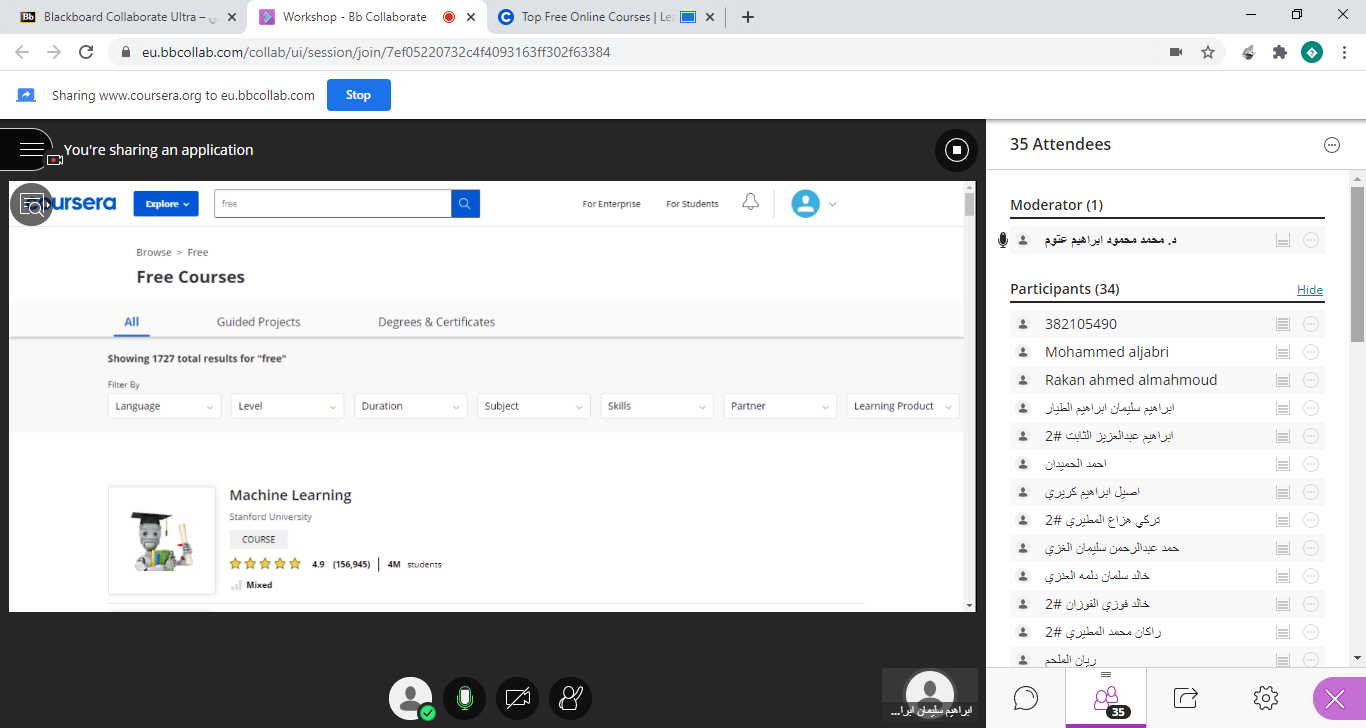
Task: Open the attendees panel options ellipsis
Action: pyautogui.click(x=1332, y=145)
